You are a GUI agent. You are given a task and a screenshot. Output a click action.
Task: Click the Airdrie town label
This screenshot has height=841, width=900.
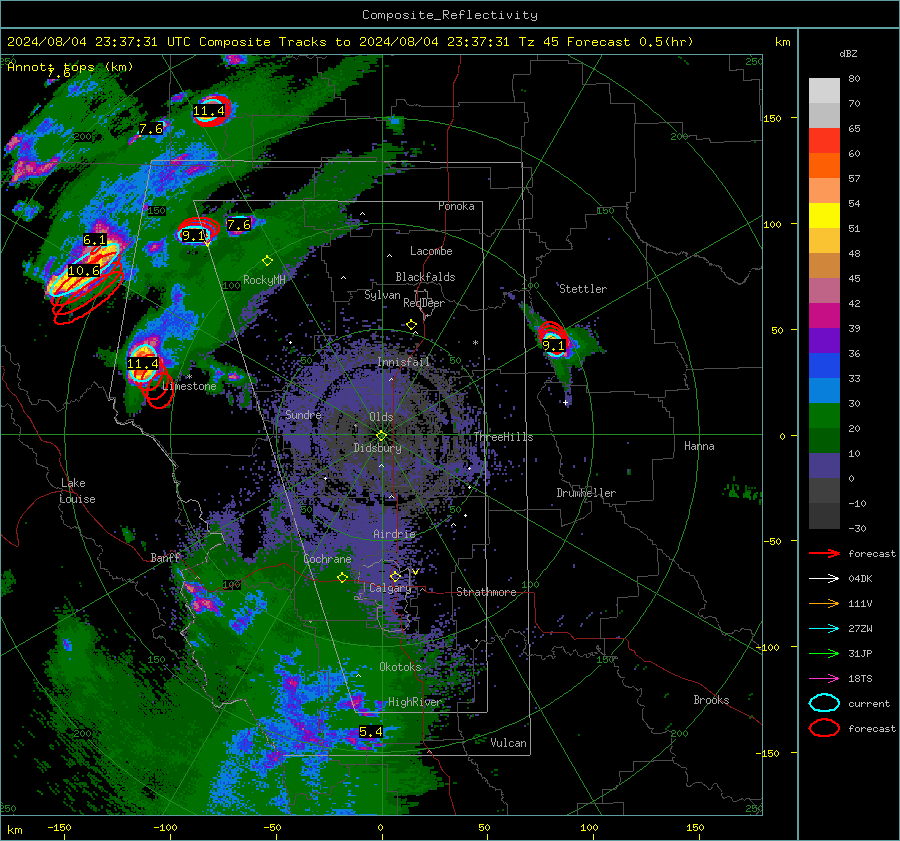394,534
